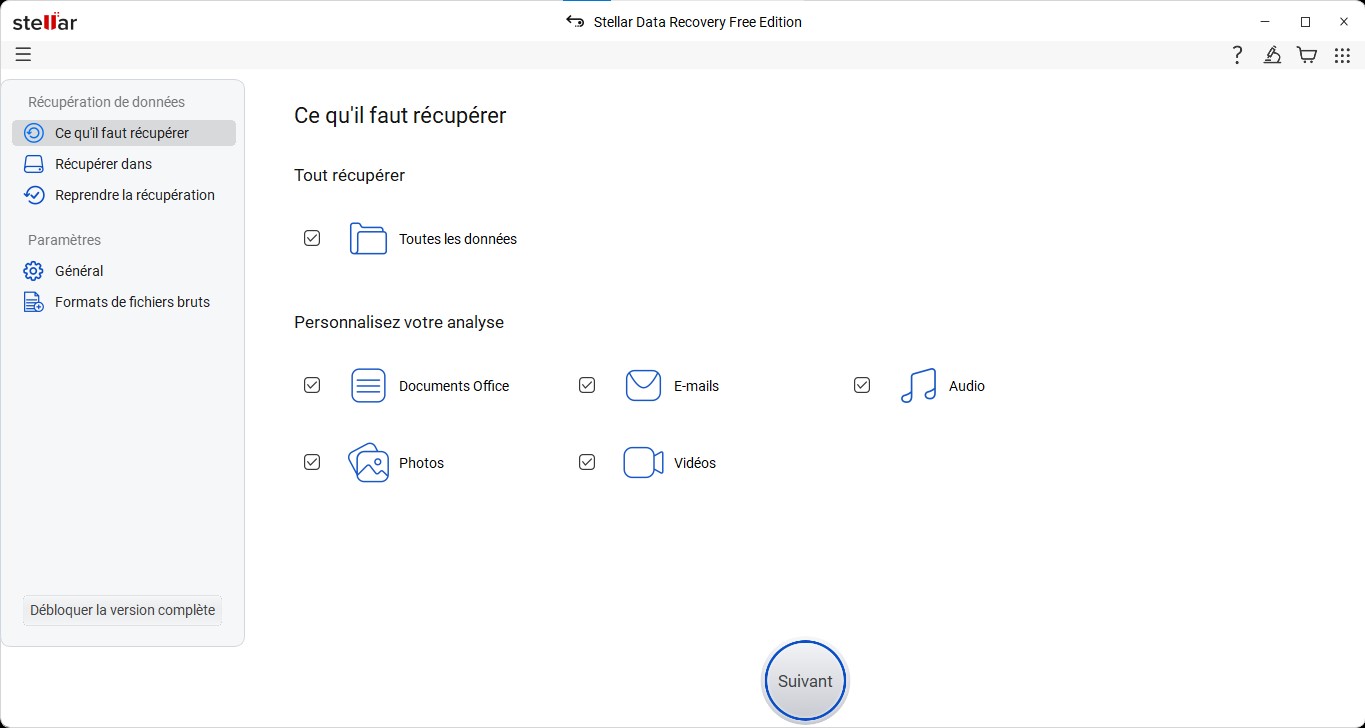Click the activation key icon in the toolbar
This screenshot has width=1365, height=728.
coord(1272,55)
